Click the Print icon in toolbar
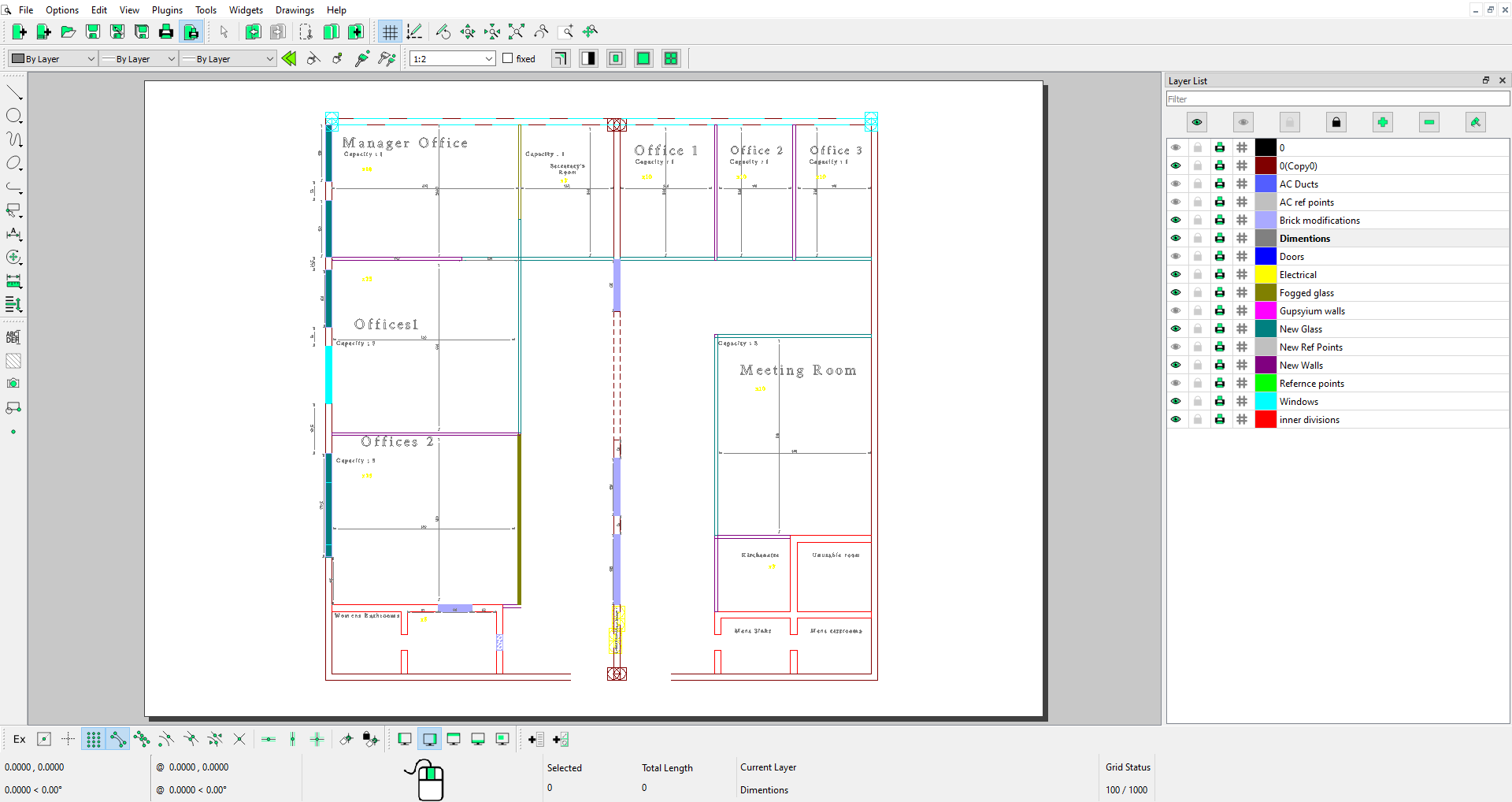Image resolution: width=1512 pixels, height=802 pixels. (x=166, y=32)
